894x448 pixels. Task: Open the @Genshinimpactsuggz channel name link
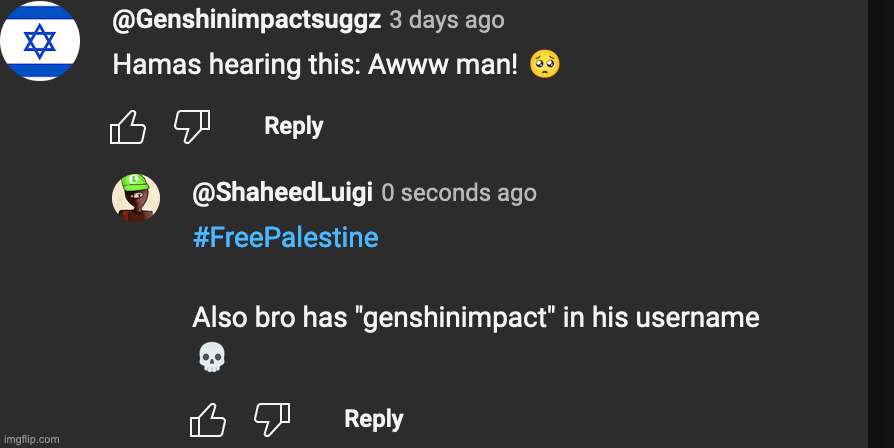245,19
